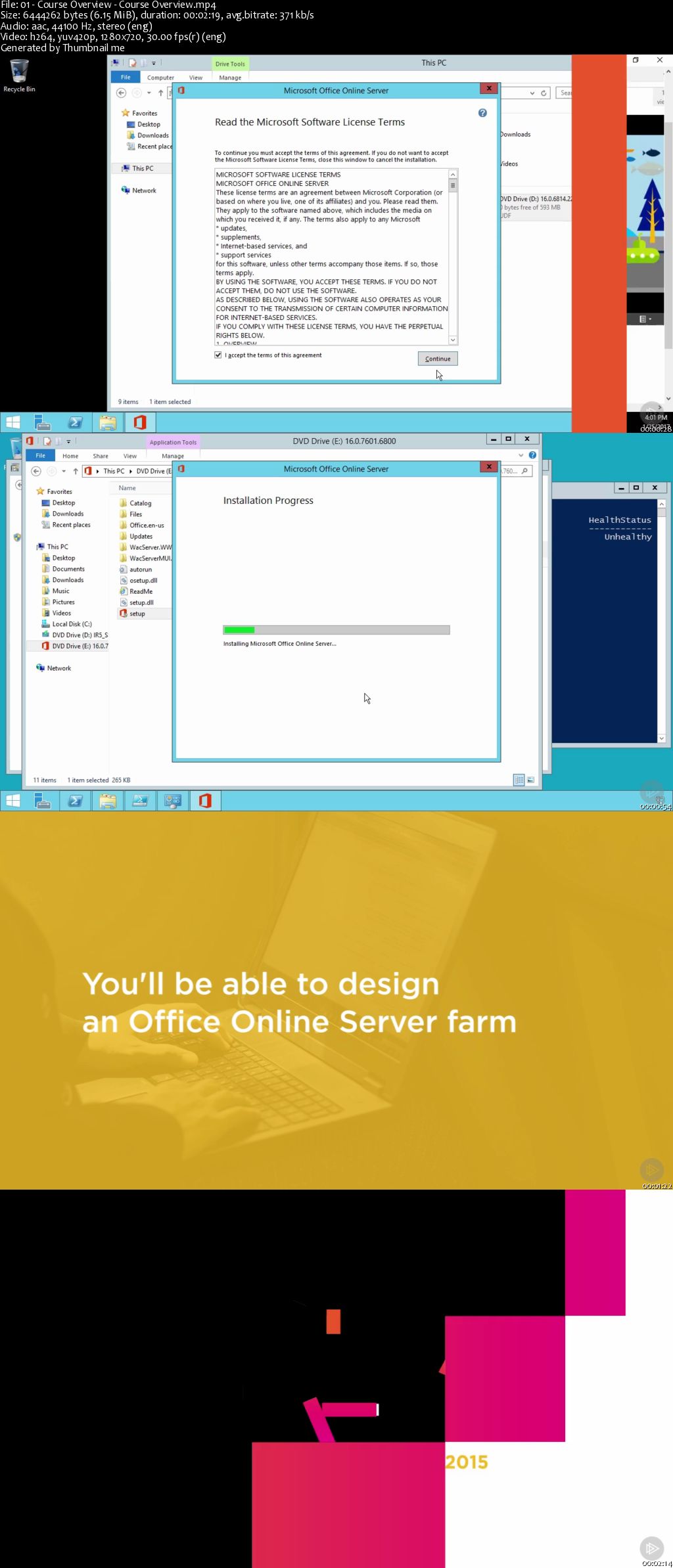Select DVD Drive (E:) 16.0.7 in sidebar
673x1568 pixels.
(x=74, y=646)
